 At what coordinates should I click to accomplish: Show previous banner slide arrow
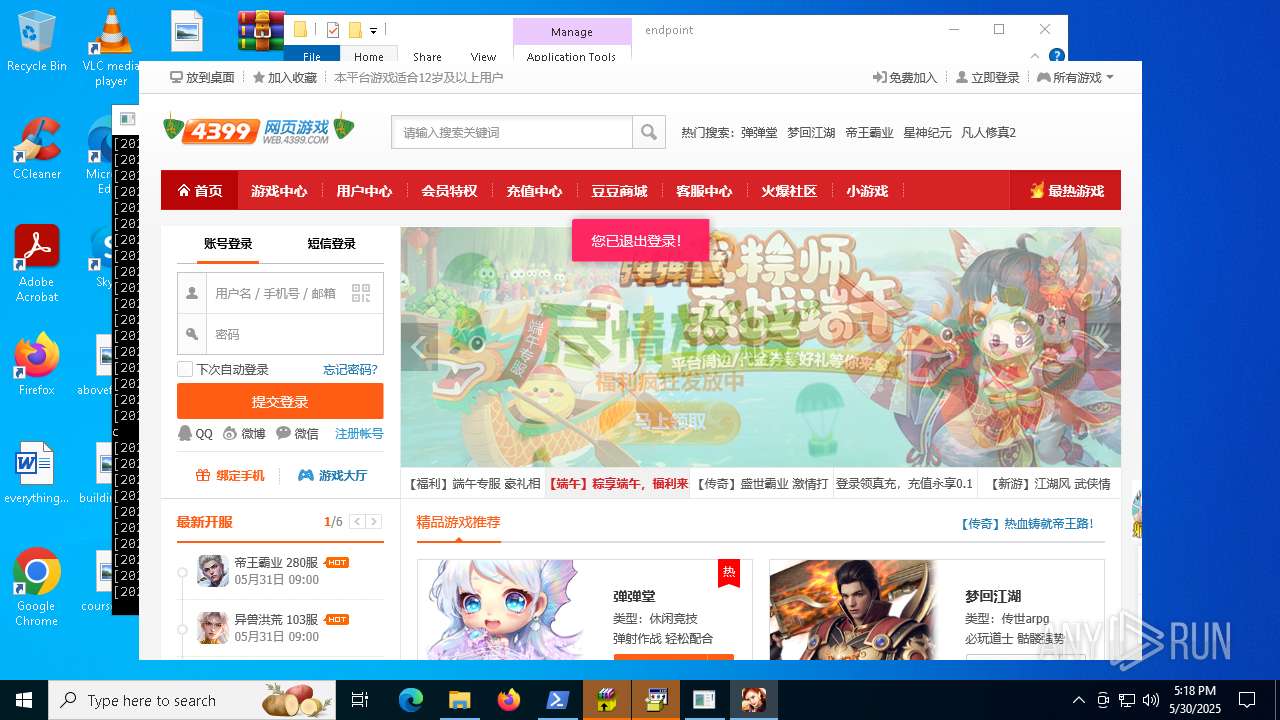(x=419, y=347)
